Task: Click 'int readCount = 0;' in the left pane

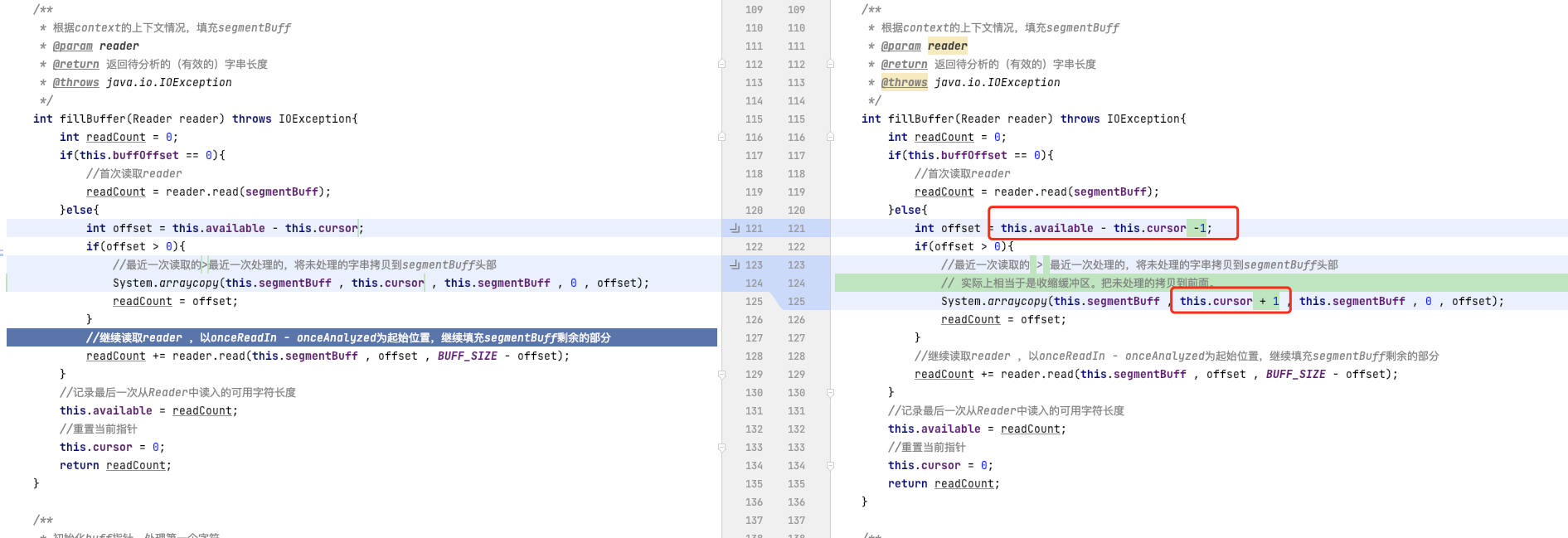Action: (119, 137)
